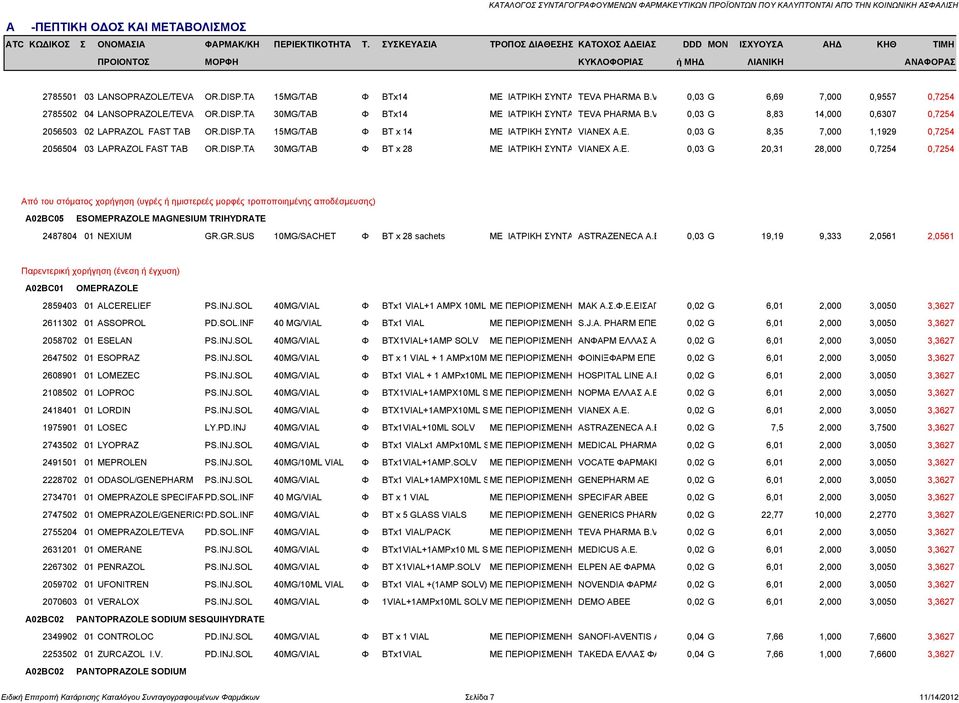Viewport: 959px width, 703px height.
Task: Select the LYOPRAZ product name
Action: click(118, 445)
